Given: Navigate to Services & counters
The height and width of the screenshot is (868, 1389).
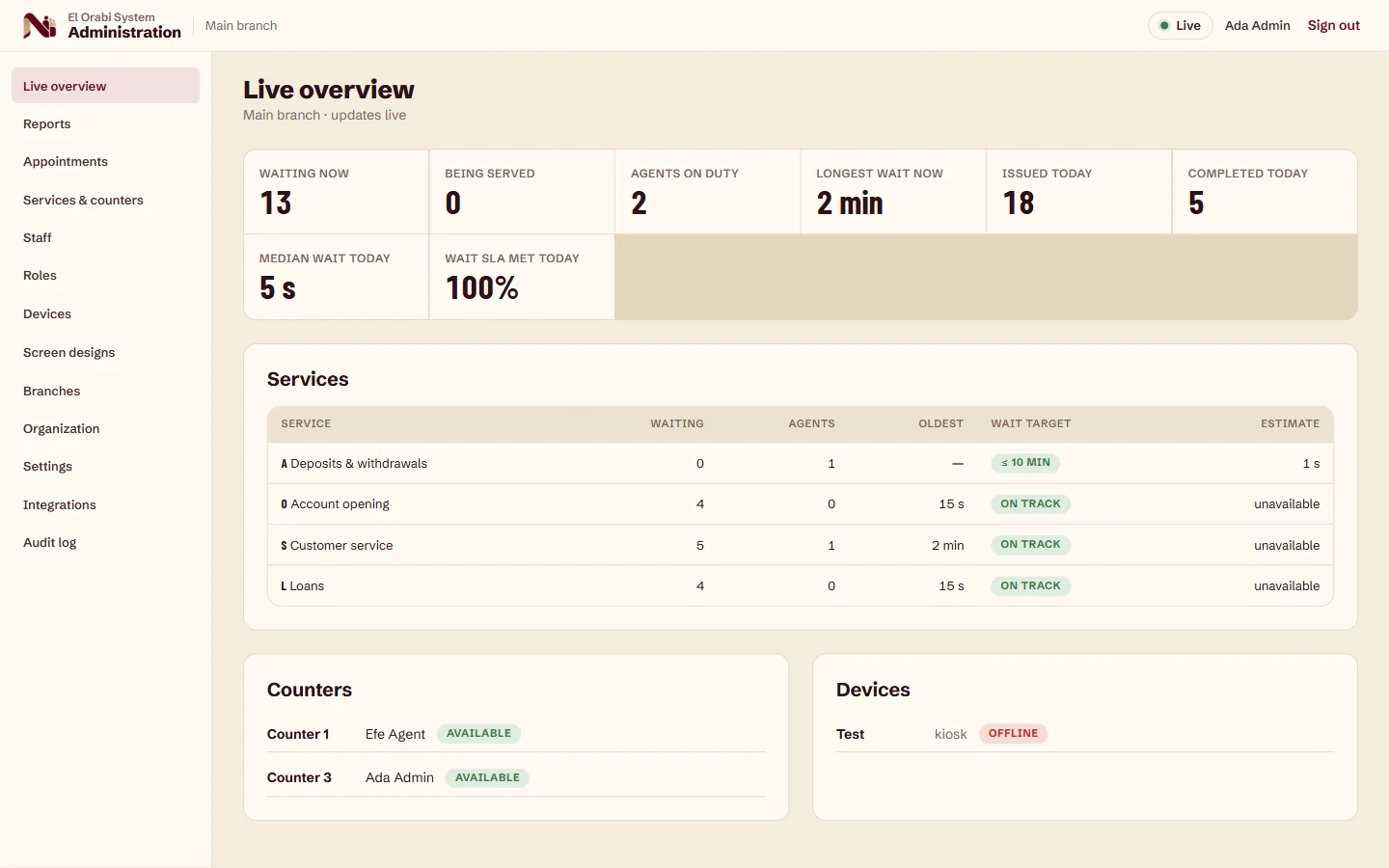Looking at the screenshot, I should 105,200.
